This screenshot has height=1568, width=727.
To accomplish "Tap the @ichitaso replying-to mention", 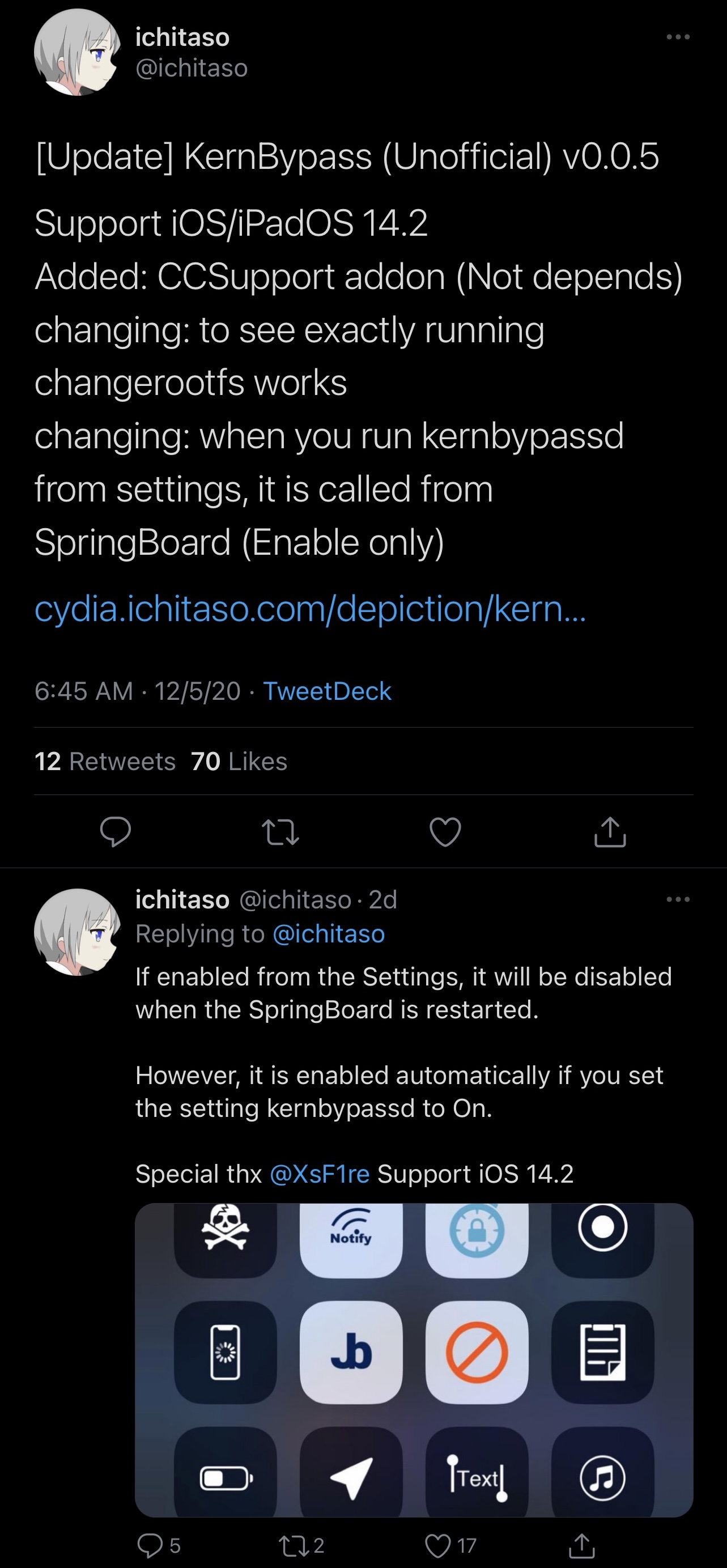I will [x=329, y=934].
